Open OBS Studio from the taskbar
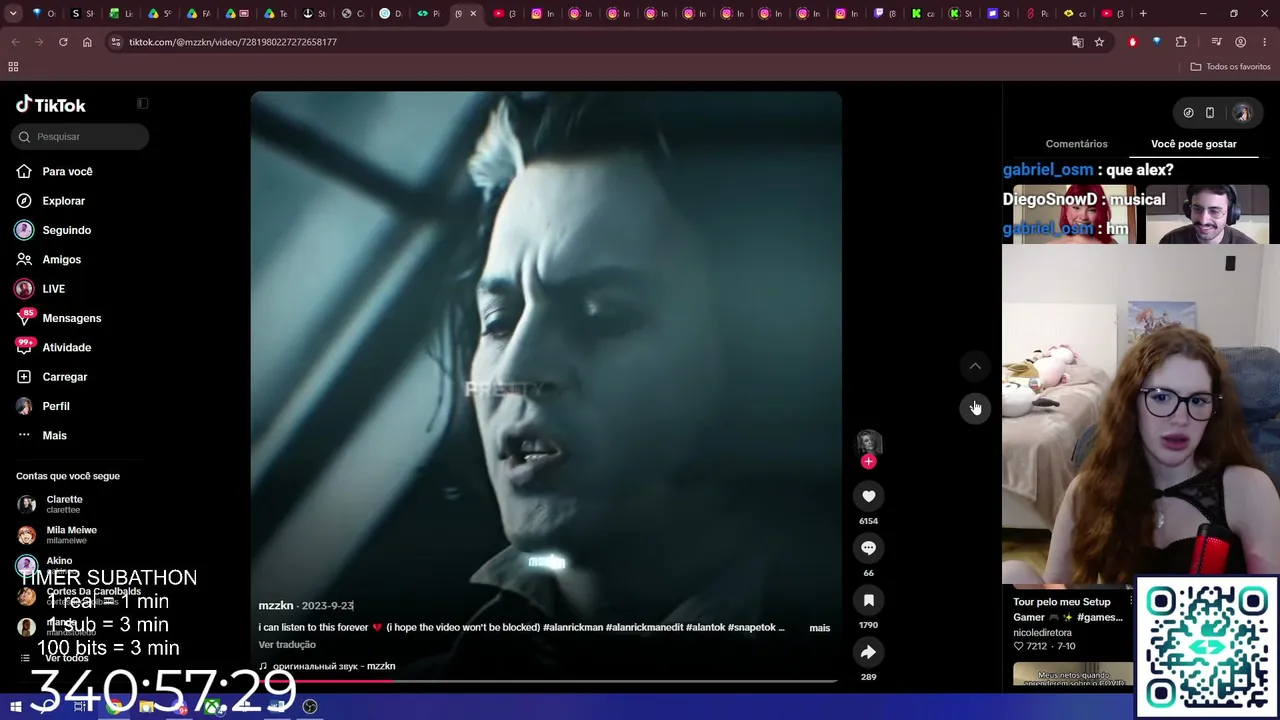Image resolution: width=1280 pixels, height=720 pixels. (310, 707)
